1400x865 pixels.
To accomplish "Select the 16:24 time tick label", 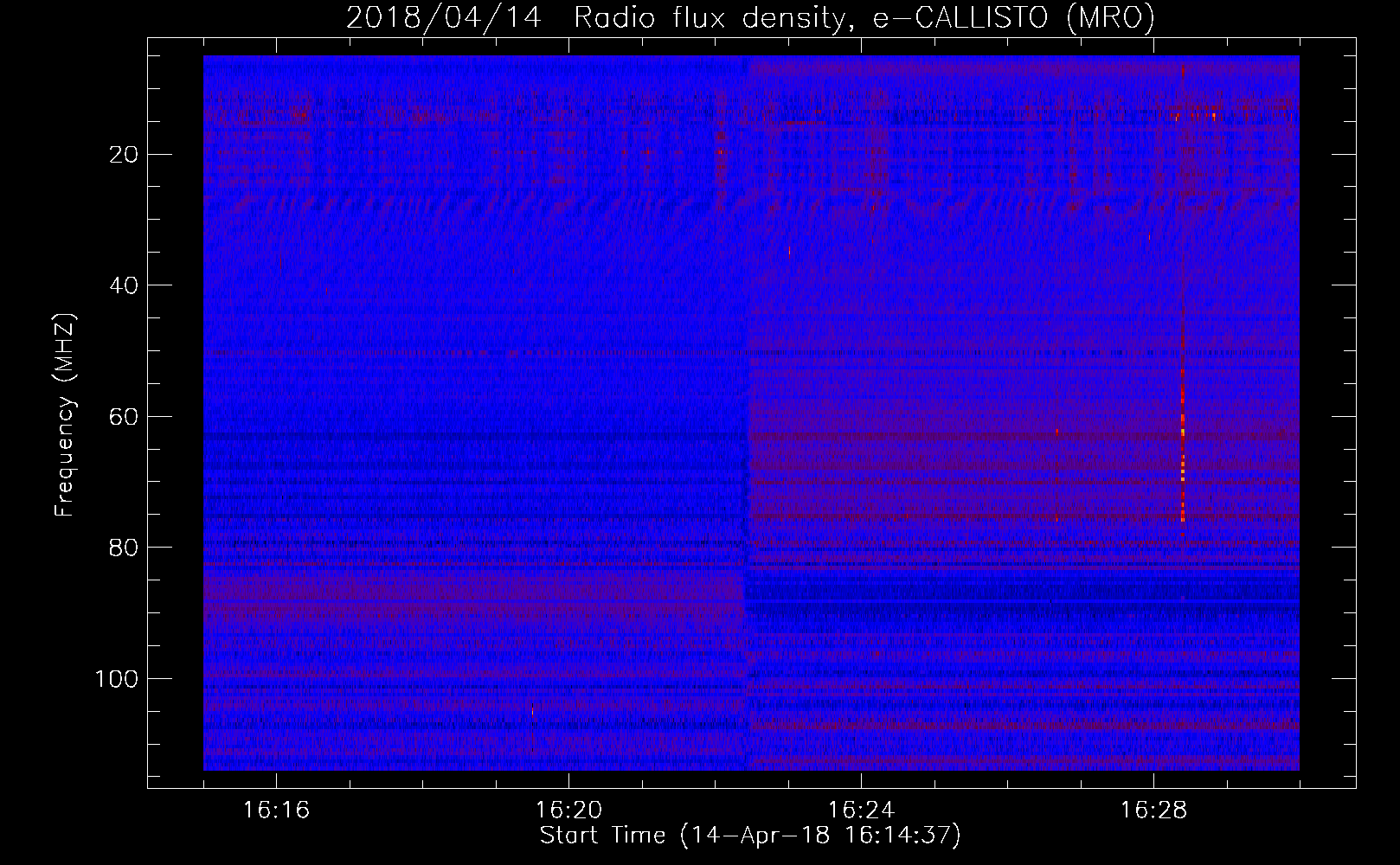I will (x=861, y=810).
